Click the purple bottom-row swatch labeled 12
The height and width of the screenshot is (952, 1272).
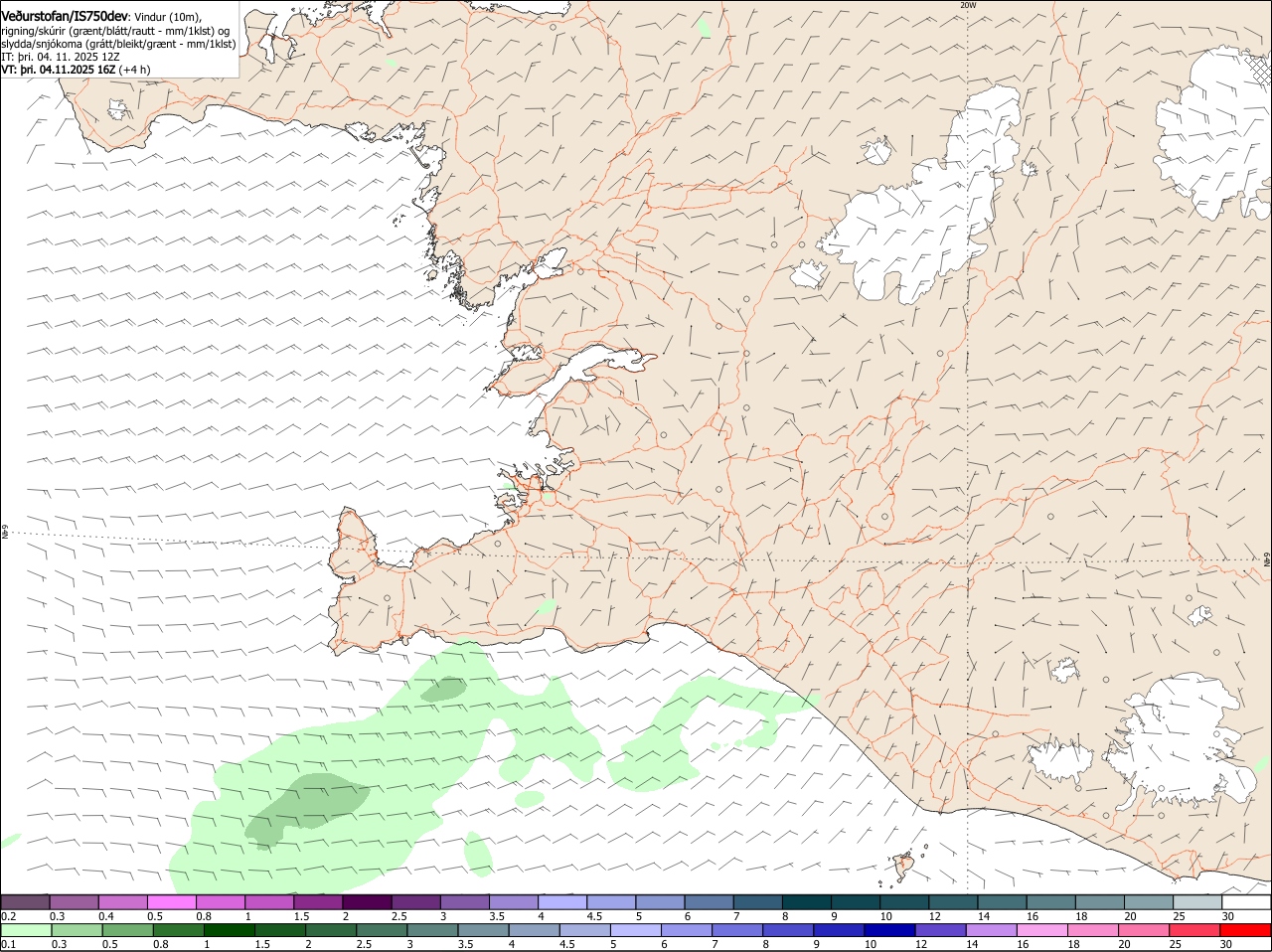click(940, 930)
